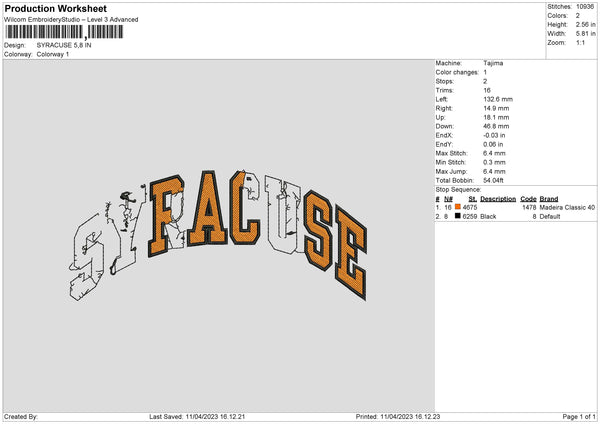Click the Min Stitch value 0.3 mm

point(494,162)
